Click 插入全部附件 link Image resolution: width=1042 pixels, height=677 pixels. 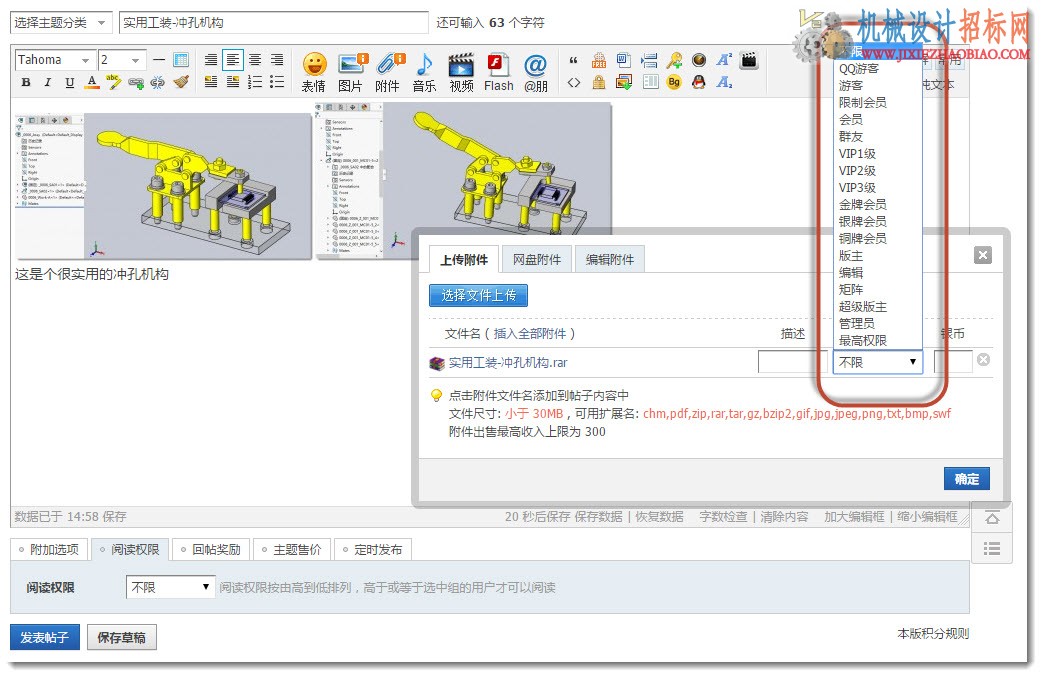pyautogui.click(x=530, y=334)
